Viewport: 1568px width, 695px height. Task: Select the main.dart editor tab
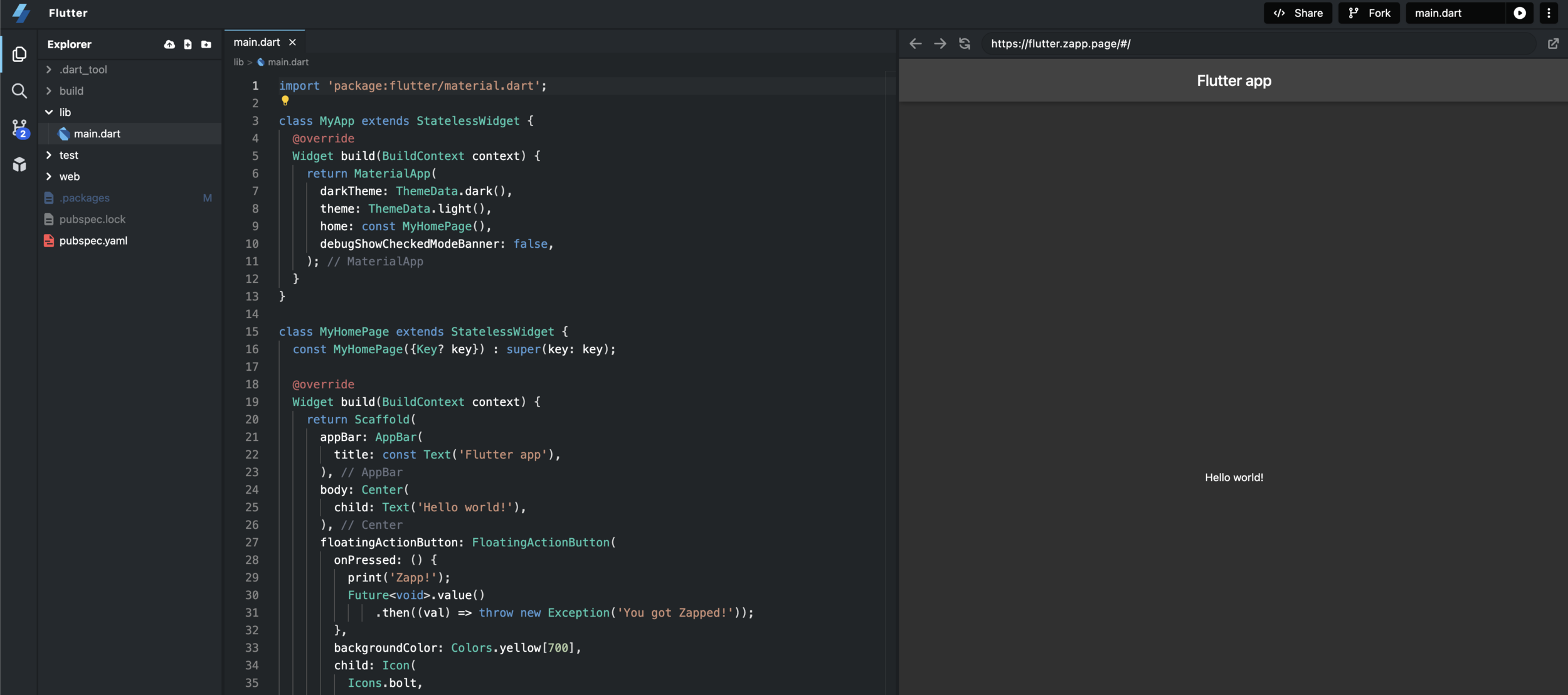pyautogui.click(x=257, y=42)
